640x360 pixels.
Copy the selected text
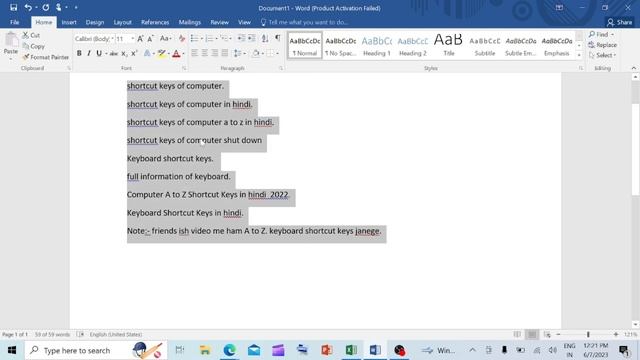pos(33,46)
